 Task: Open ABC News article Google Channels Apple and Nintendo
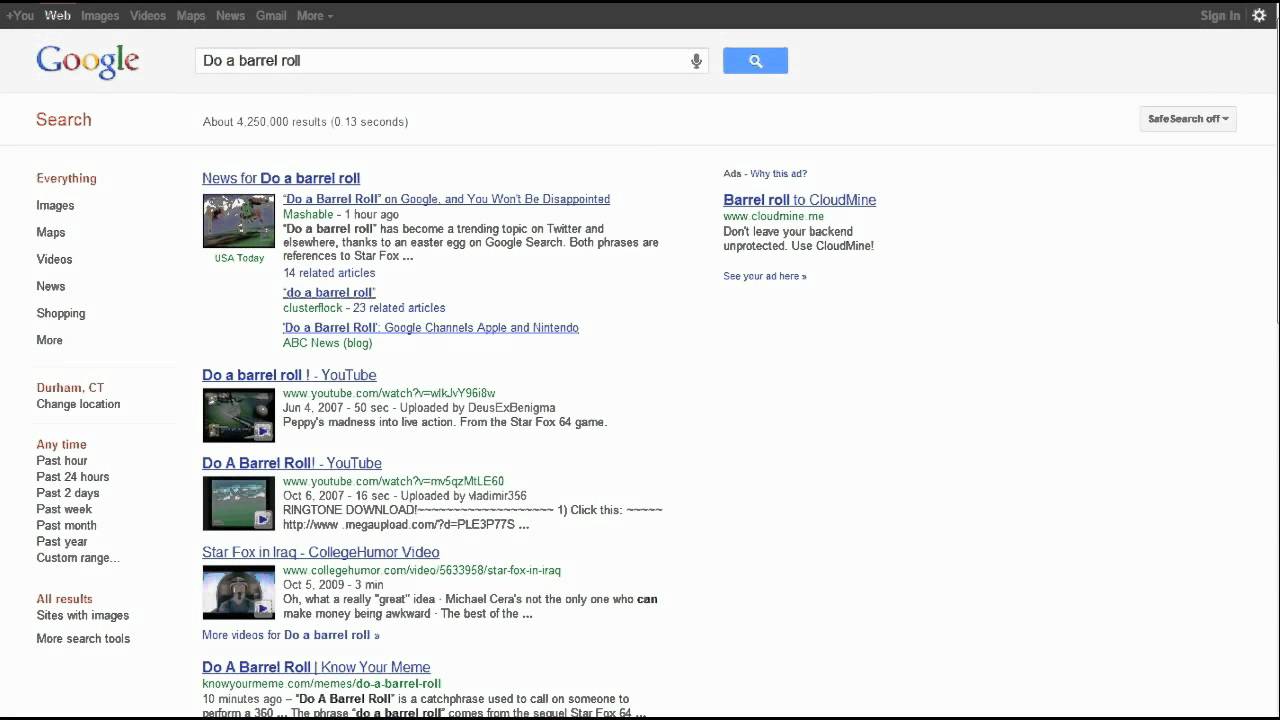(431, 327)
